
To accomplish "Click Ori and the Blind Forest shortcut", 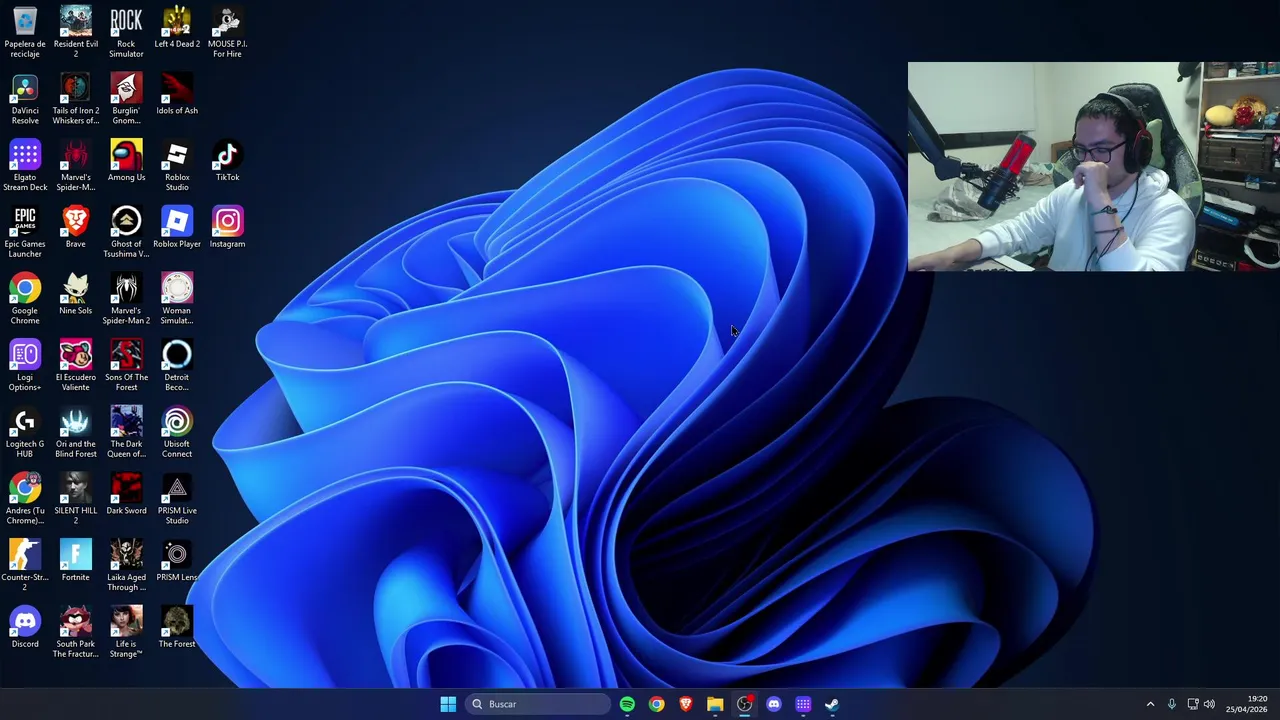I will pyautogui.click(x=76, y=432).
